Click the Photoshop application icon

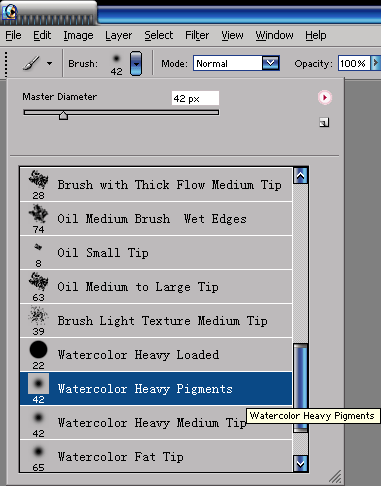10,12
